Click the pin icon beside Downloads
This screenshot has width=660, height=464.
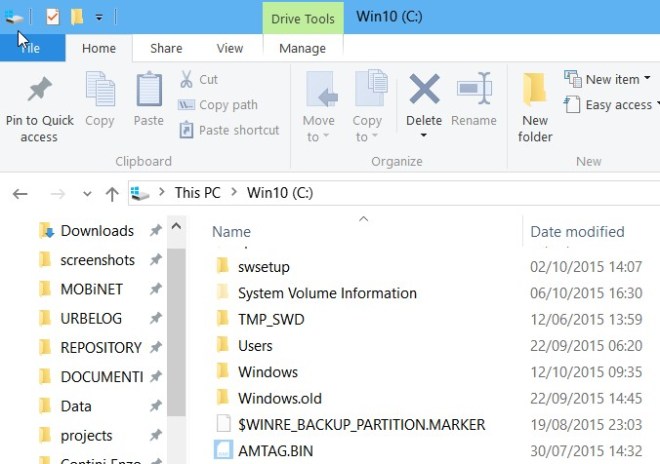point(156,230)
